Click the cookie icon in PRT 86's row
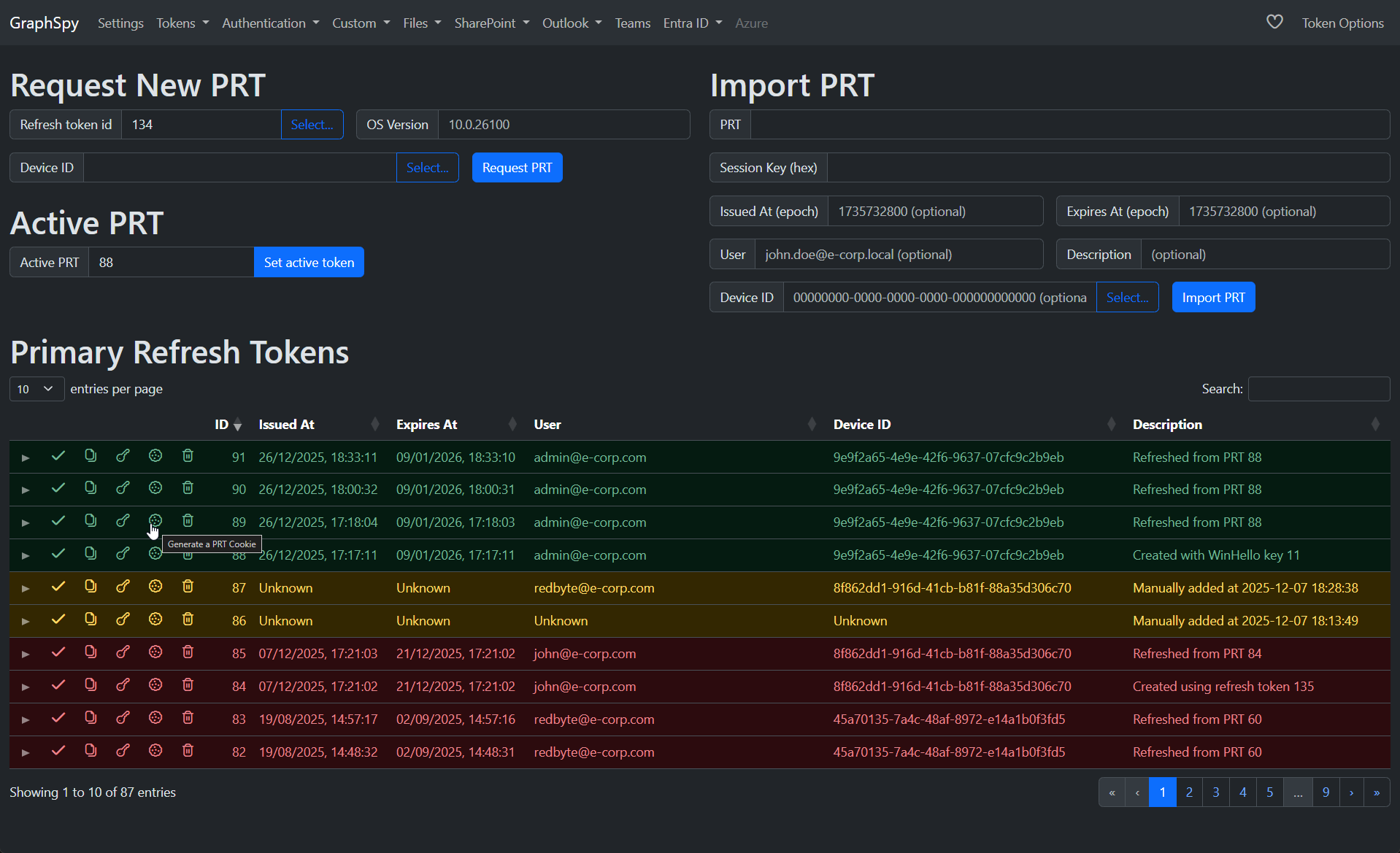The width and height of the screenshot is (1400, 853). pyautogui.click(x=155, y=620)
